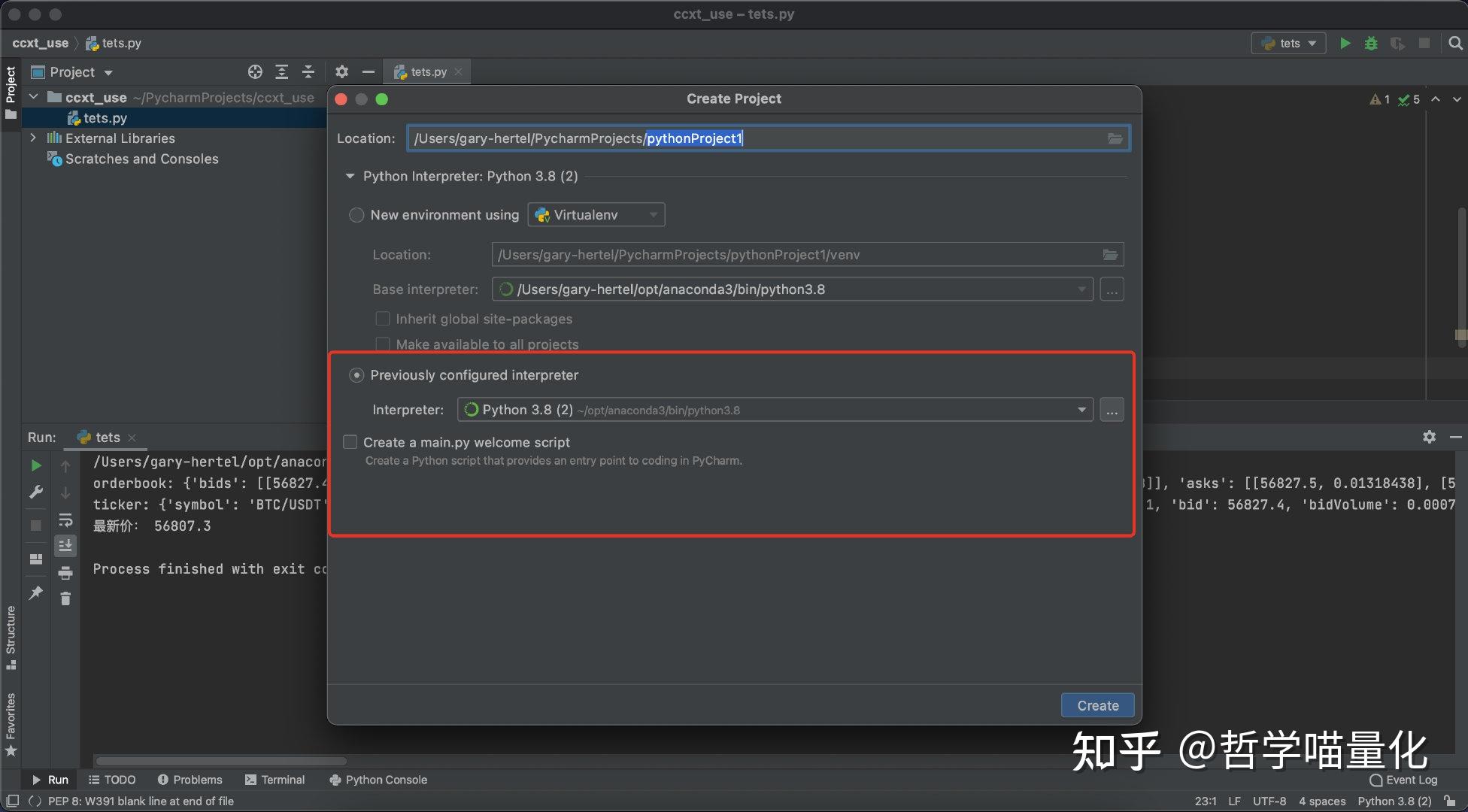The image size is (1468, 812).
Task: Enable Inherit global site-packages
Action: click(383, 319)
